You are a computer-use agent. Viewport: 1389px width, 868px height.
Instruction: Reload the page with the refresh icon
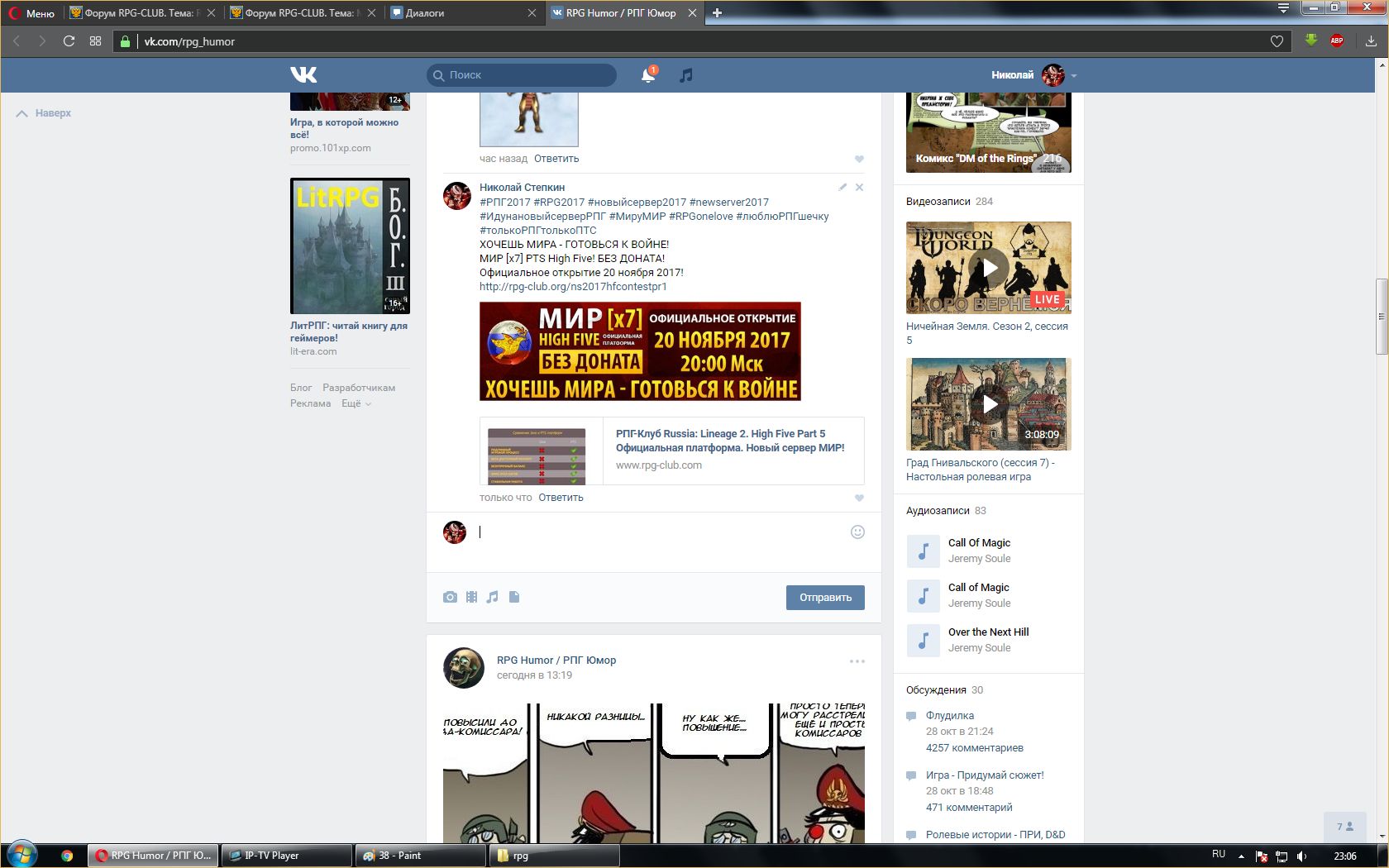[x=69, y=41]
